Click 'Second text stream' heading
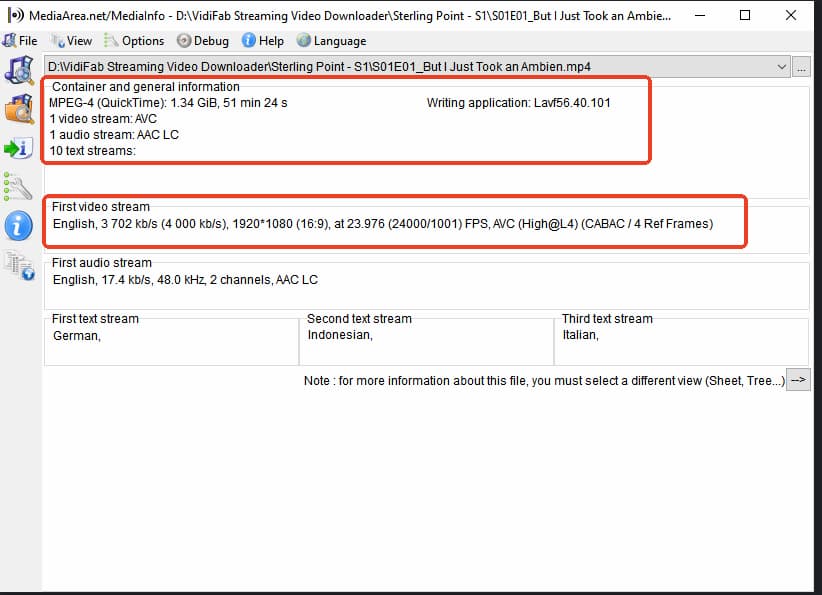 click(359, 319)
